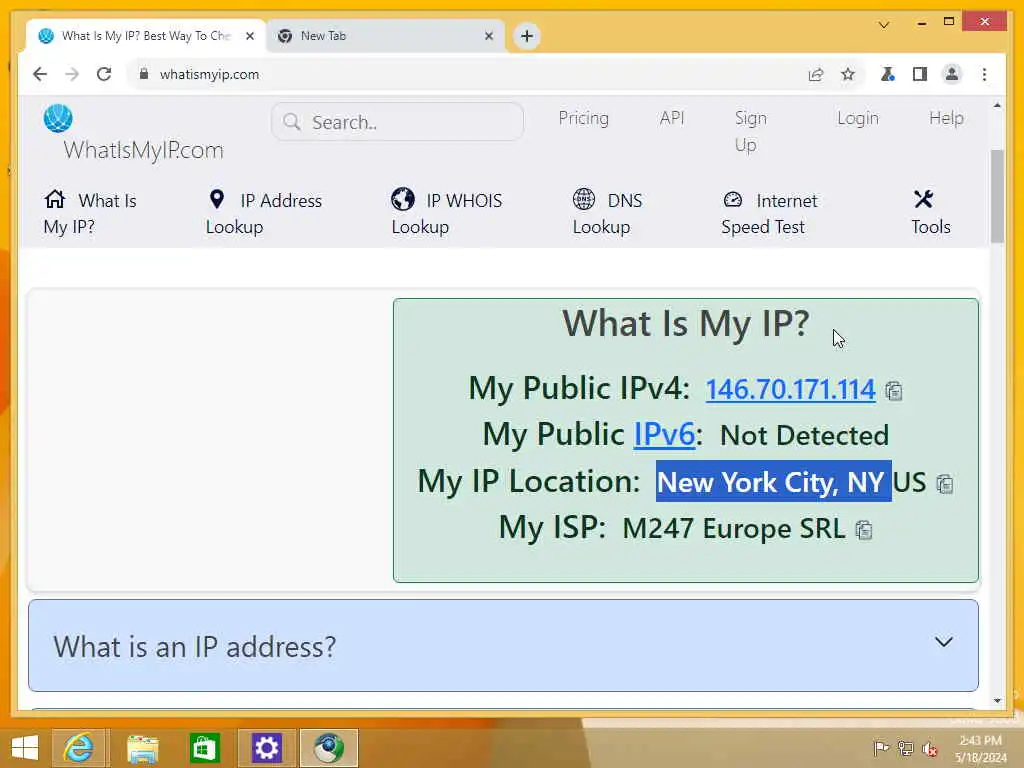Open the PC Settings gear taskbar icon

[266, 748]
